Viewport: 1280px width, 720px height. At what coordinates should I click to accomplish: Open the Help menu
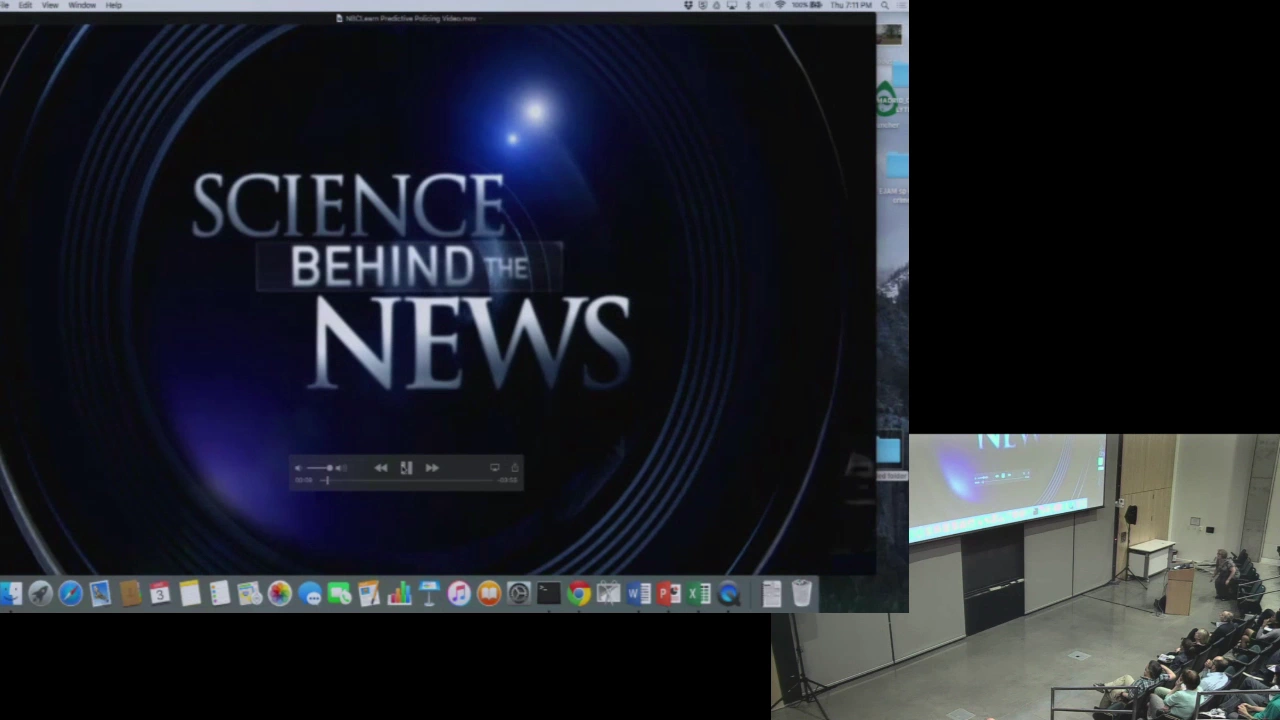tap(114, 5)
